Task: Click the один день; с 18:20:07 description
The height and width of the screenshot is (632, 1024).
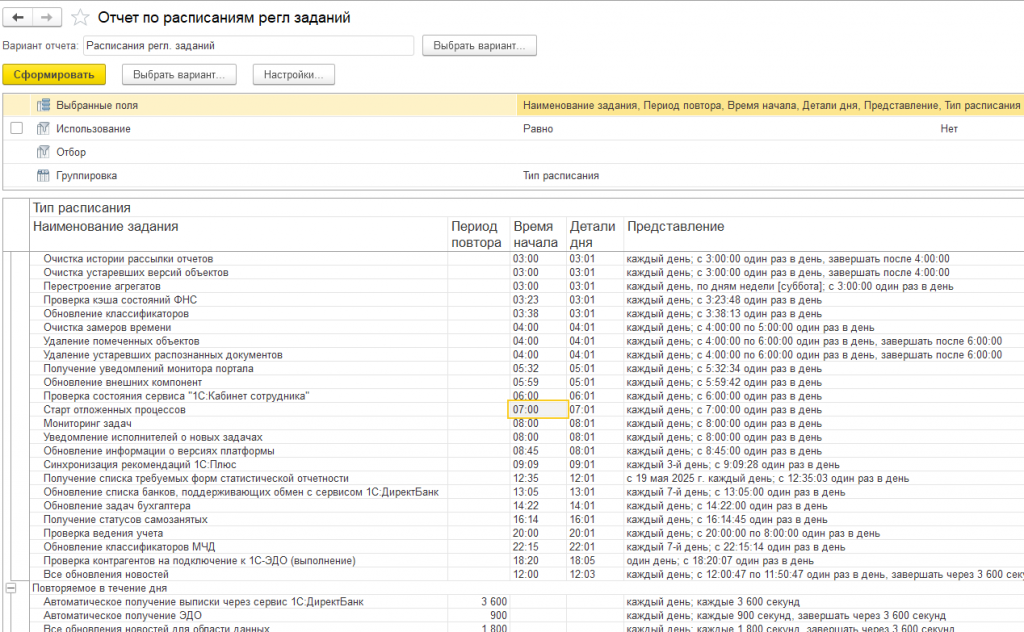Action: point(720,561)
